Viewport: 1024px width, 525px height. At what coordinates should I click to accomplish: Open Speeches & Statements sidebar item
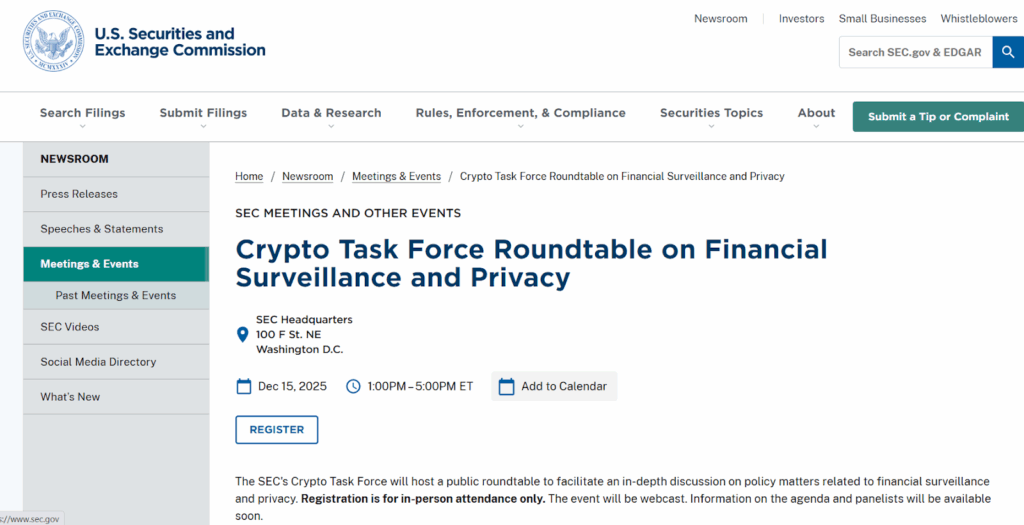click(x=101, y=229)
